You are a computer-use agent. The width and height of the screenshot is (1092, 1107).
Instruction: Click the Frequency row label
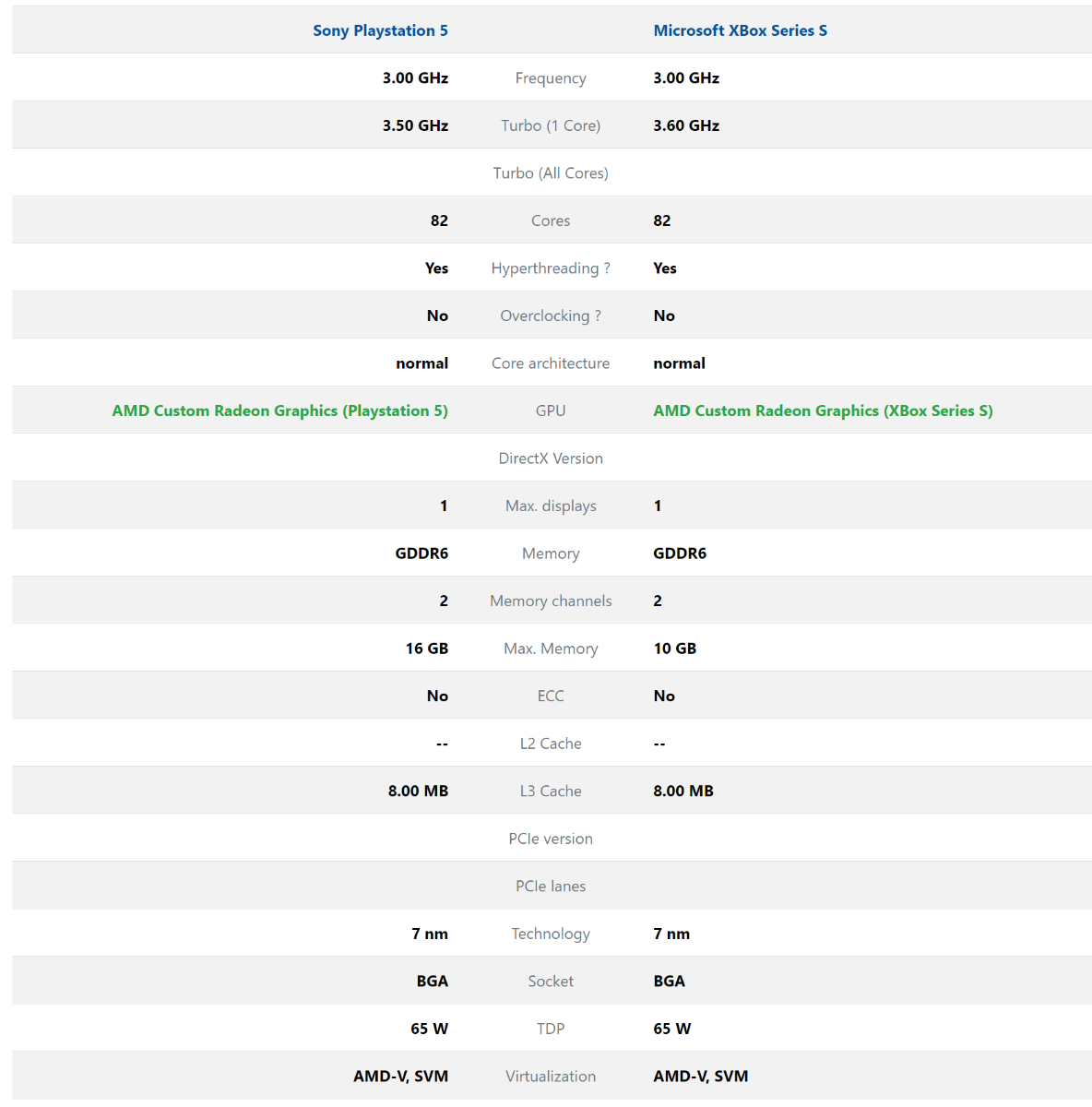(x=551, y=78)
